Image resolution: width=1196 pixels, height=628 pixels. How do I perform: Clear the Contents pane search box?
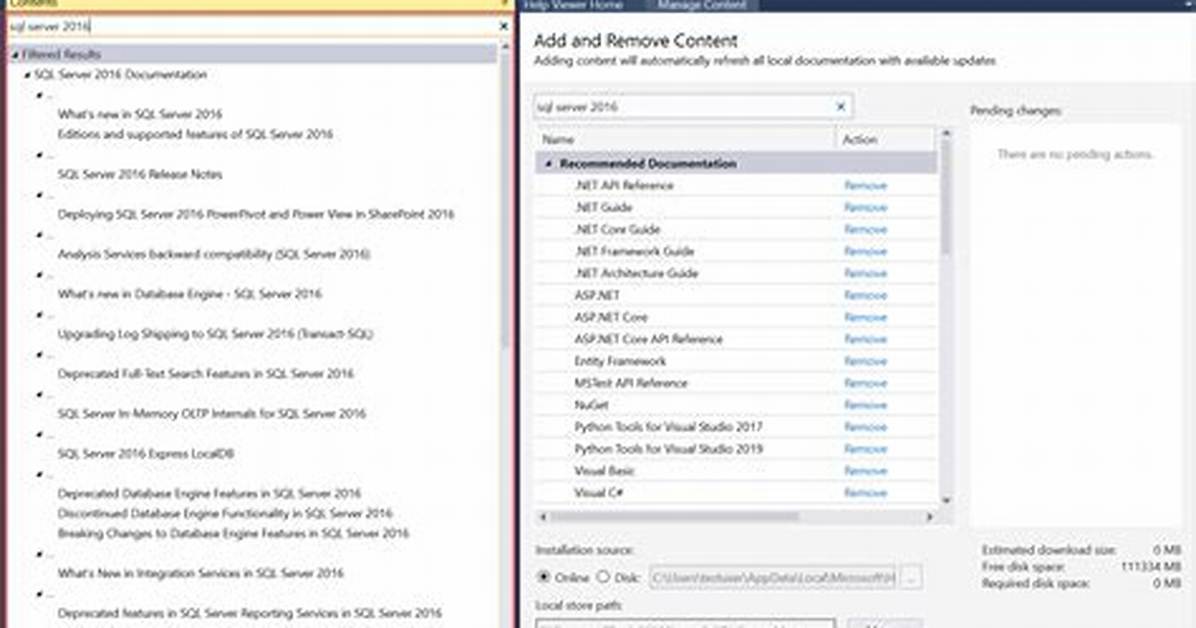point(503,26)
